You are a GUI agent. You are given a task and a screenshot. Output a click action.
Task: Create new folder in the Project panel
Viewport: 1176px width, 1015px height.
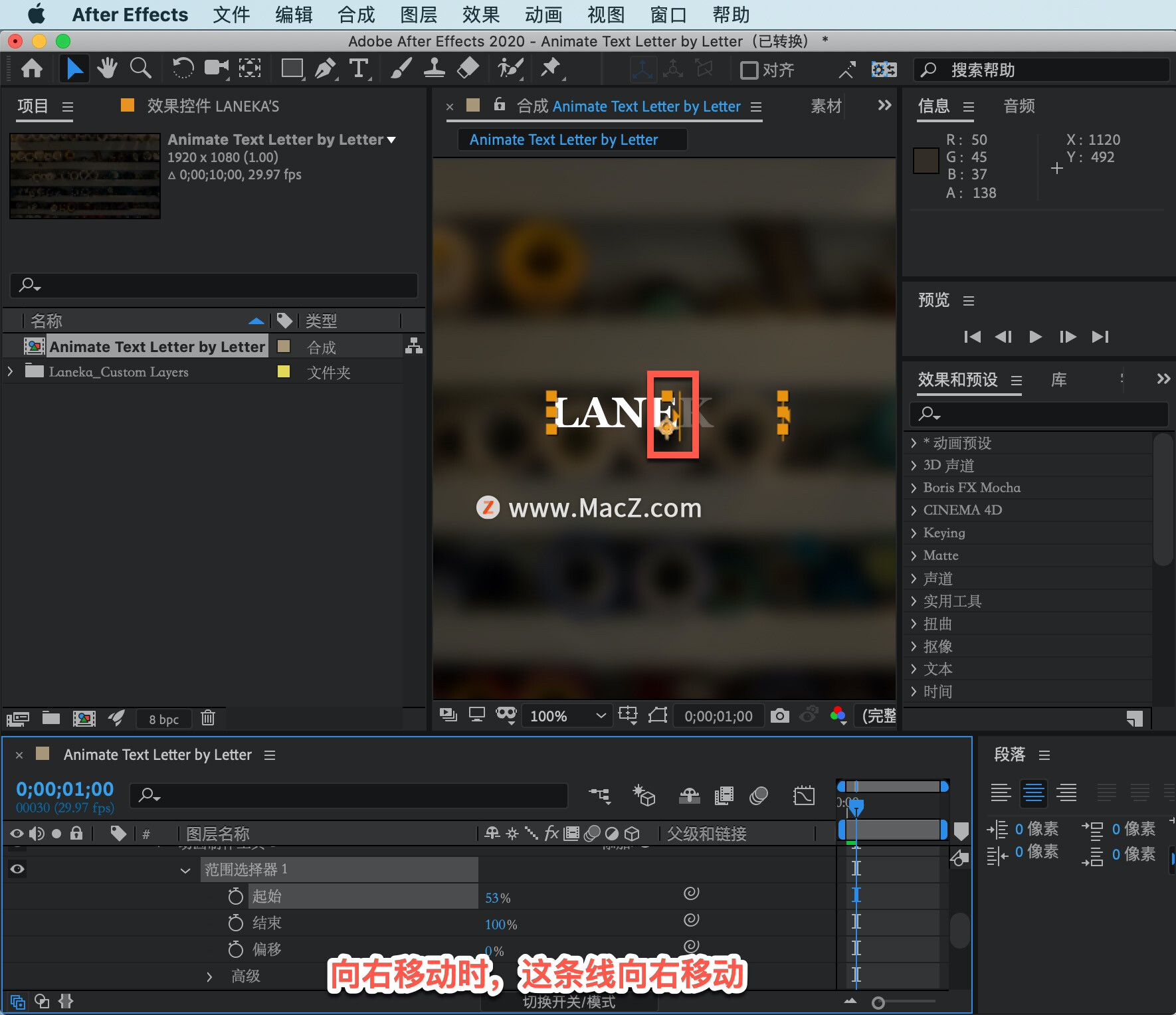[51, 718]
